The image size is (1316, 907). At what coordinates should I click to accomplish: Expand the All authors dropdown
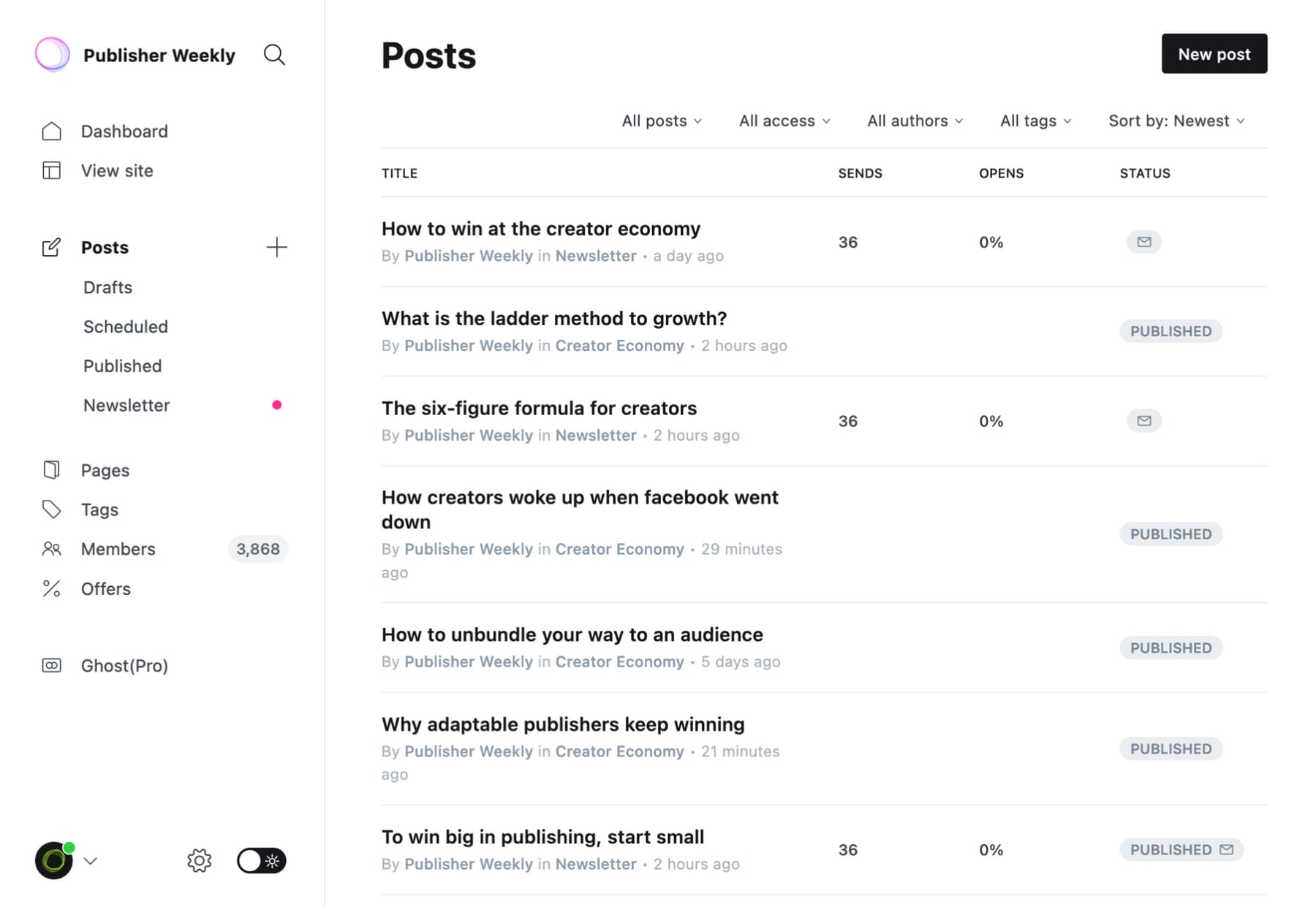point(914,121)
